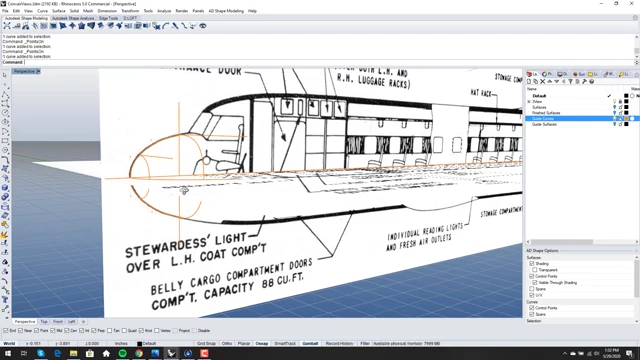Viewport: 640px width, 360px height.
Task: Click the blue pentagon surface toolbar icon
Action: coord(82,26)
